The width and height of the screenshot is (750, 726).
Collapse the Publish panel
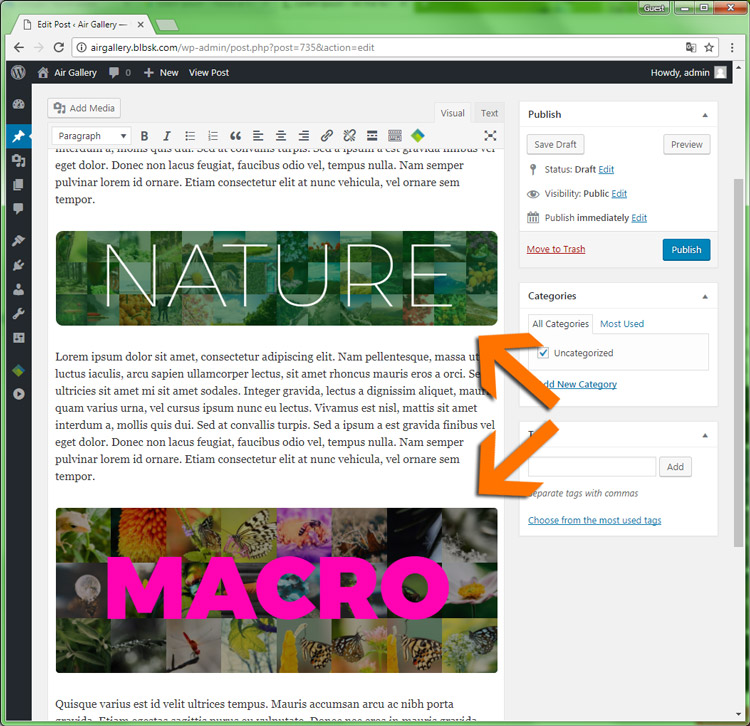(x=705, y=115)
